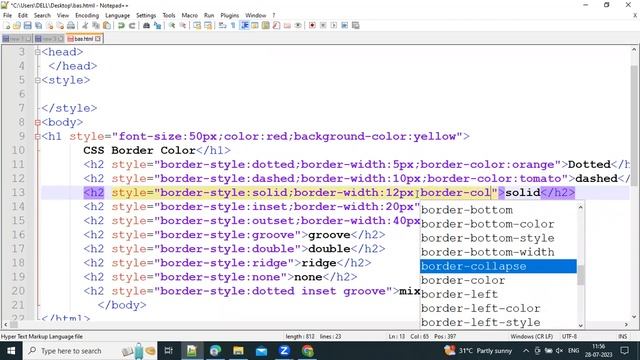Toggle Synchronize Horizontal Scrolling icon
The image size is (640, 360).
point(208,25)
